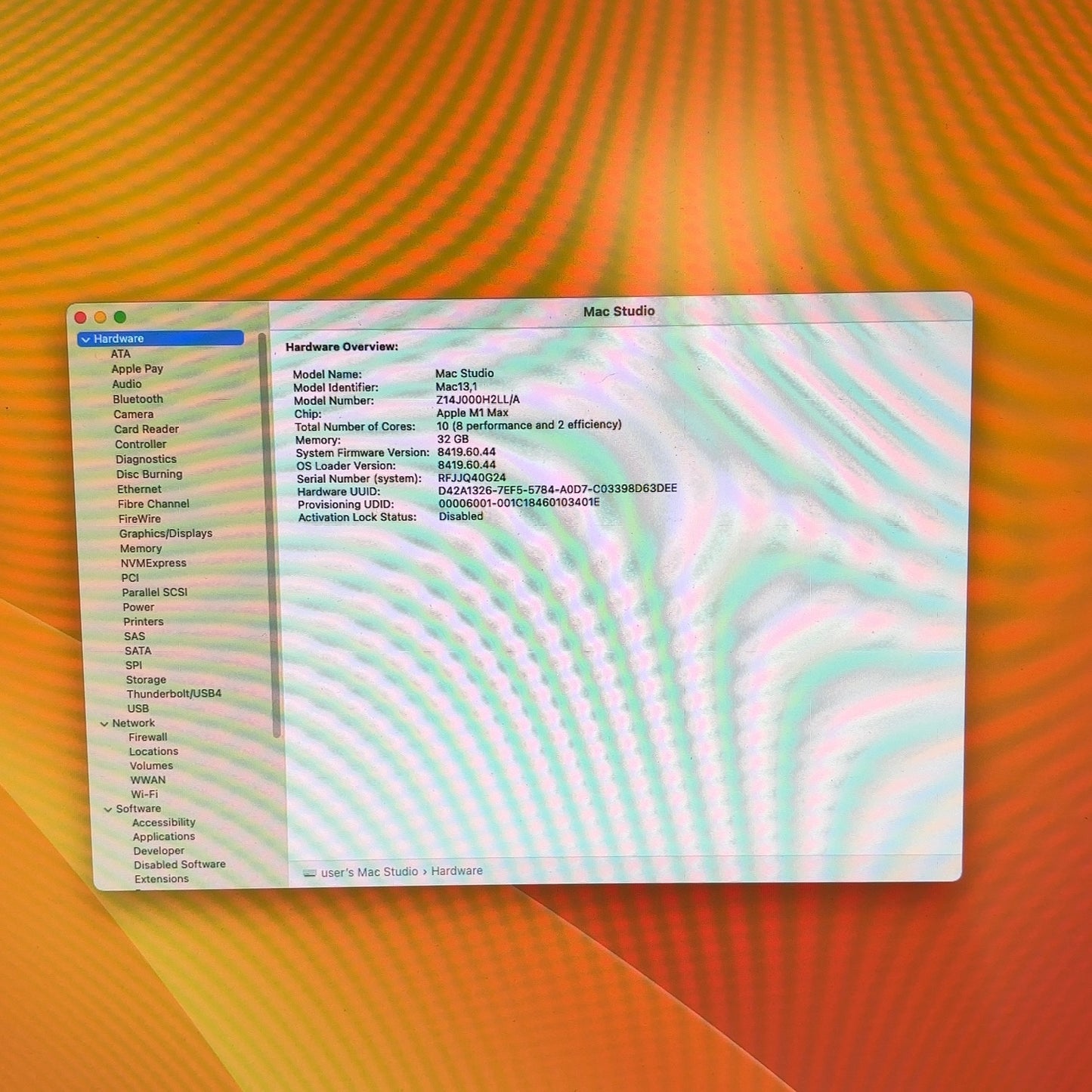Select Fibre Channel entry

tap(153, 504)
